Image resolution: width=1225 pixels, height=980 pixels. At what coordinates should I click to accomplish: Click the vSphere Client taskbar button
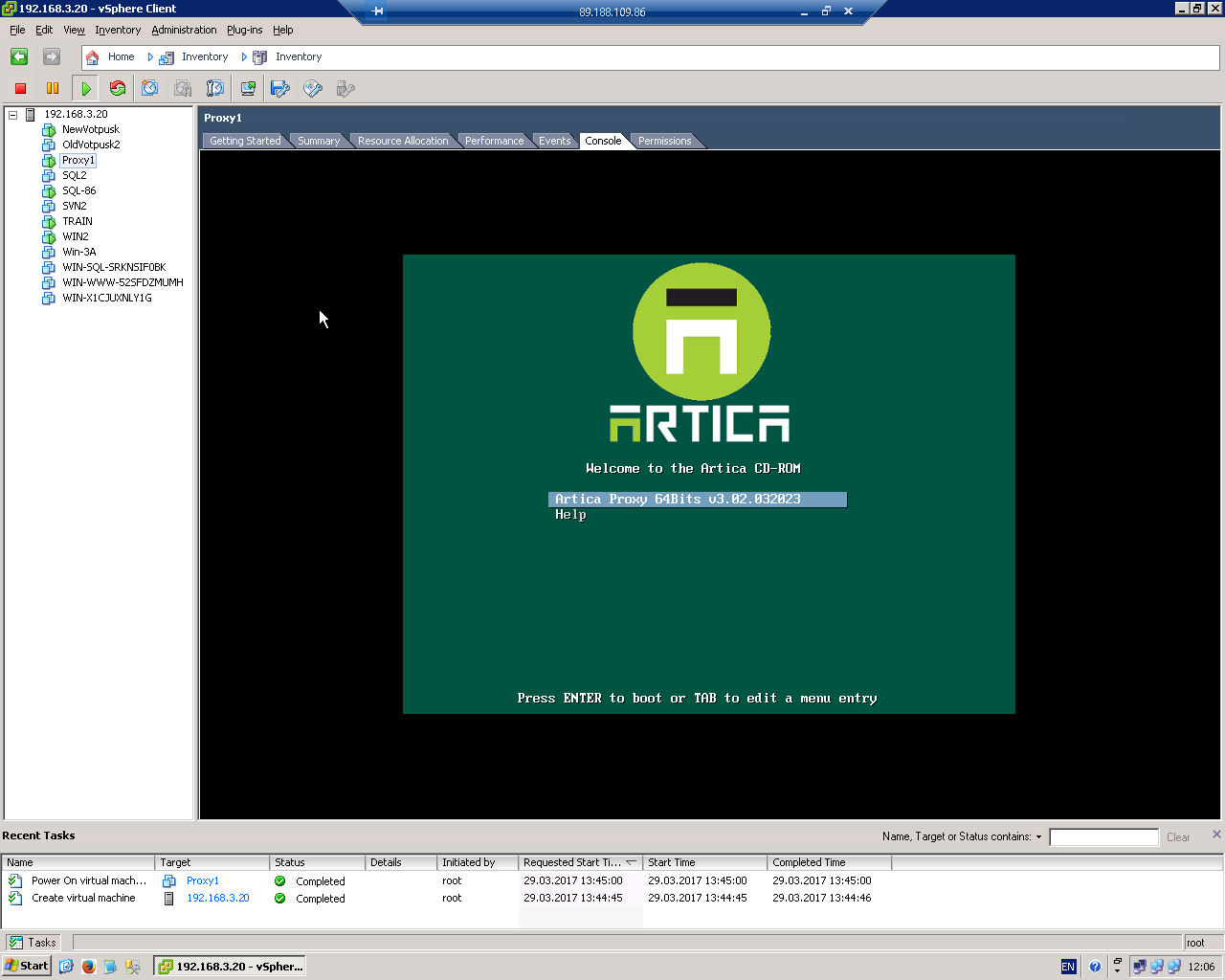point(231,966)
